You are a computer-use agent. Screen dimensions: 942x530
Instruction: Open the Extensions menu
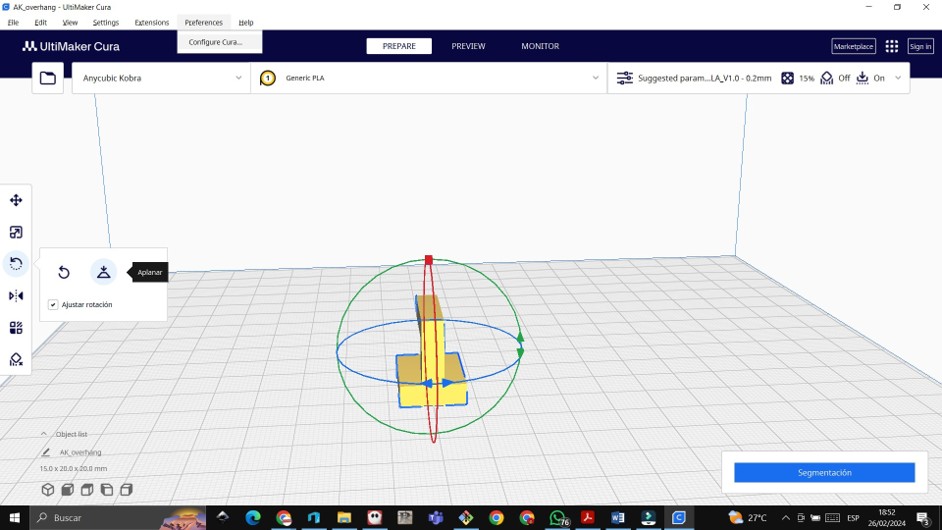click(x=152, y=22)
